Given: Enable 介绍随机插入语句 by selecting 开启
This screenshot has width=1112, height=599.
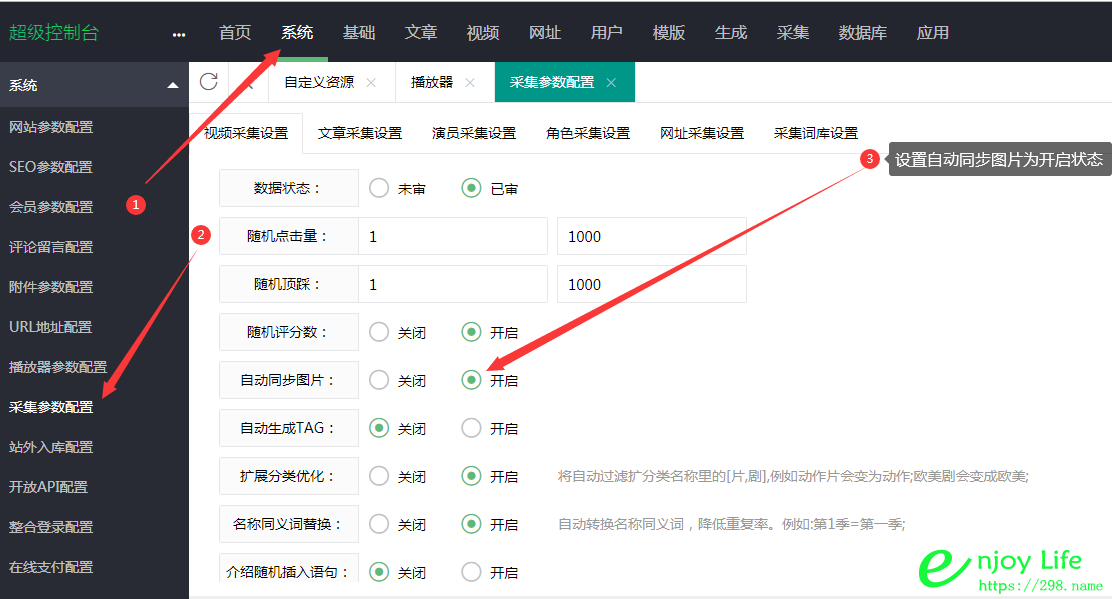Looking at the screenshot, I should tap(471, 571).
